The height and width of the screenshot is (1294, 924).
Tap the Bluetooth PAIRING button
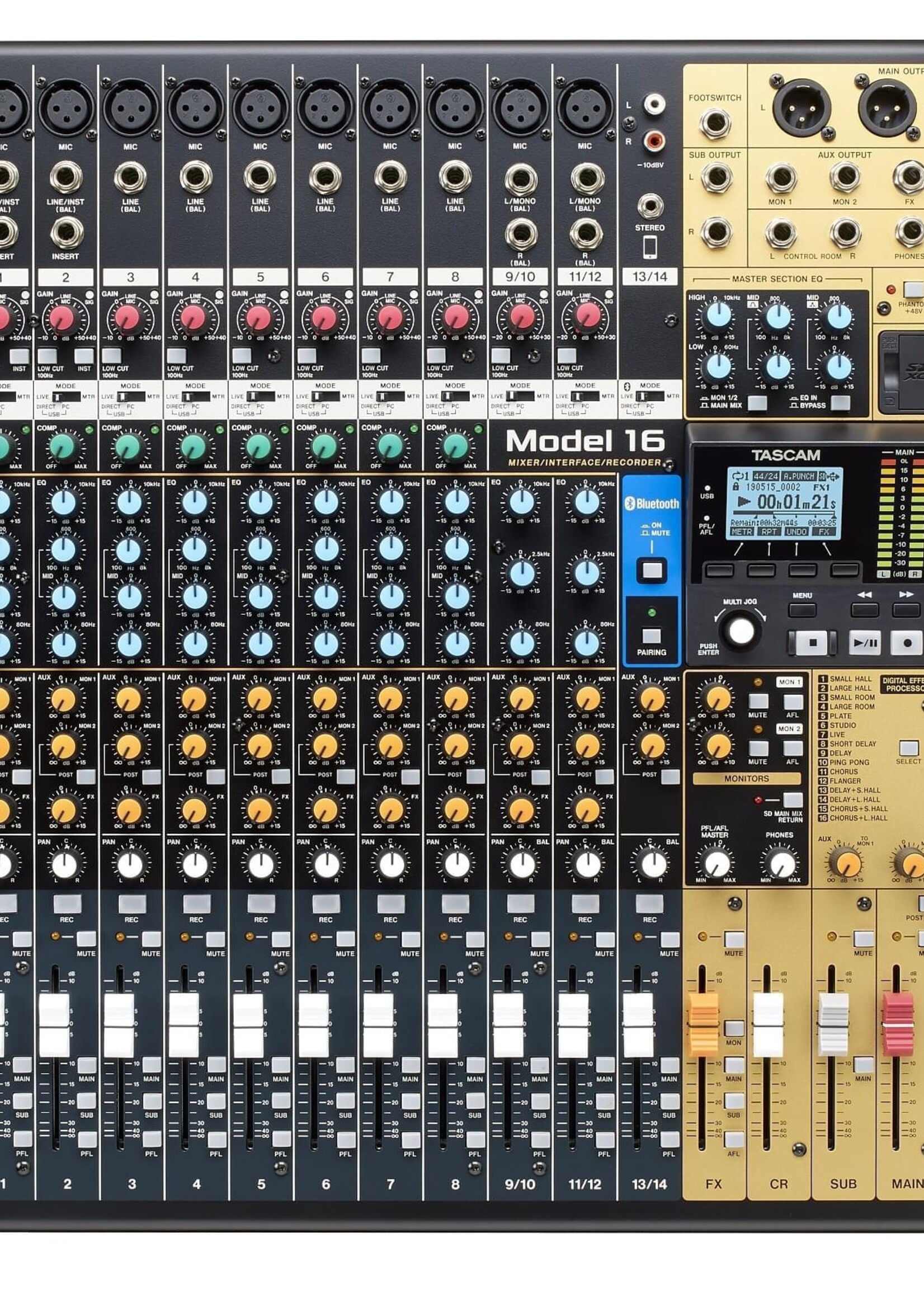coord(651,636)
